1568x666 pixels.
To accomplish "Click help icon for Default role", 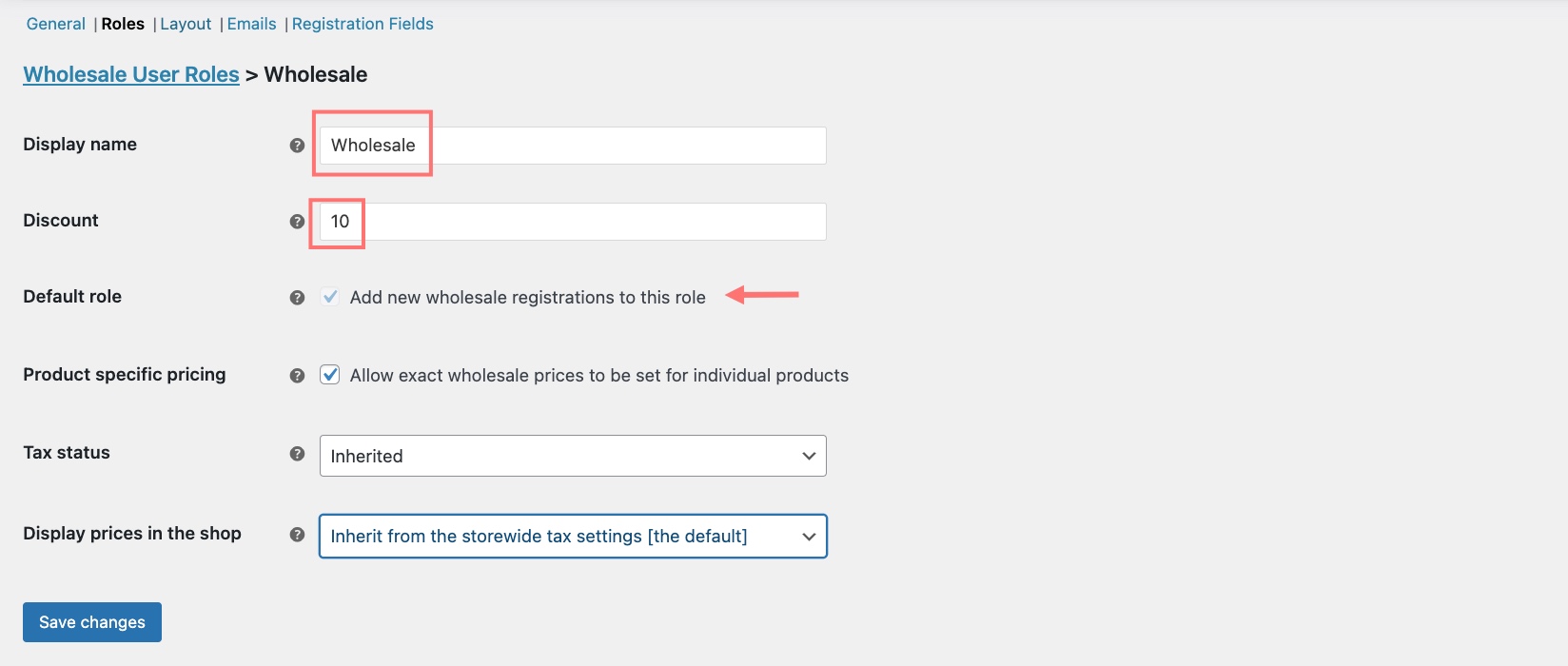I will 297,298.
